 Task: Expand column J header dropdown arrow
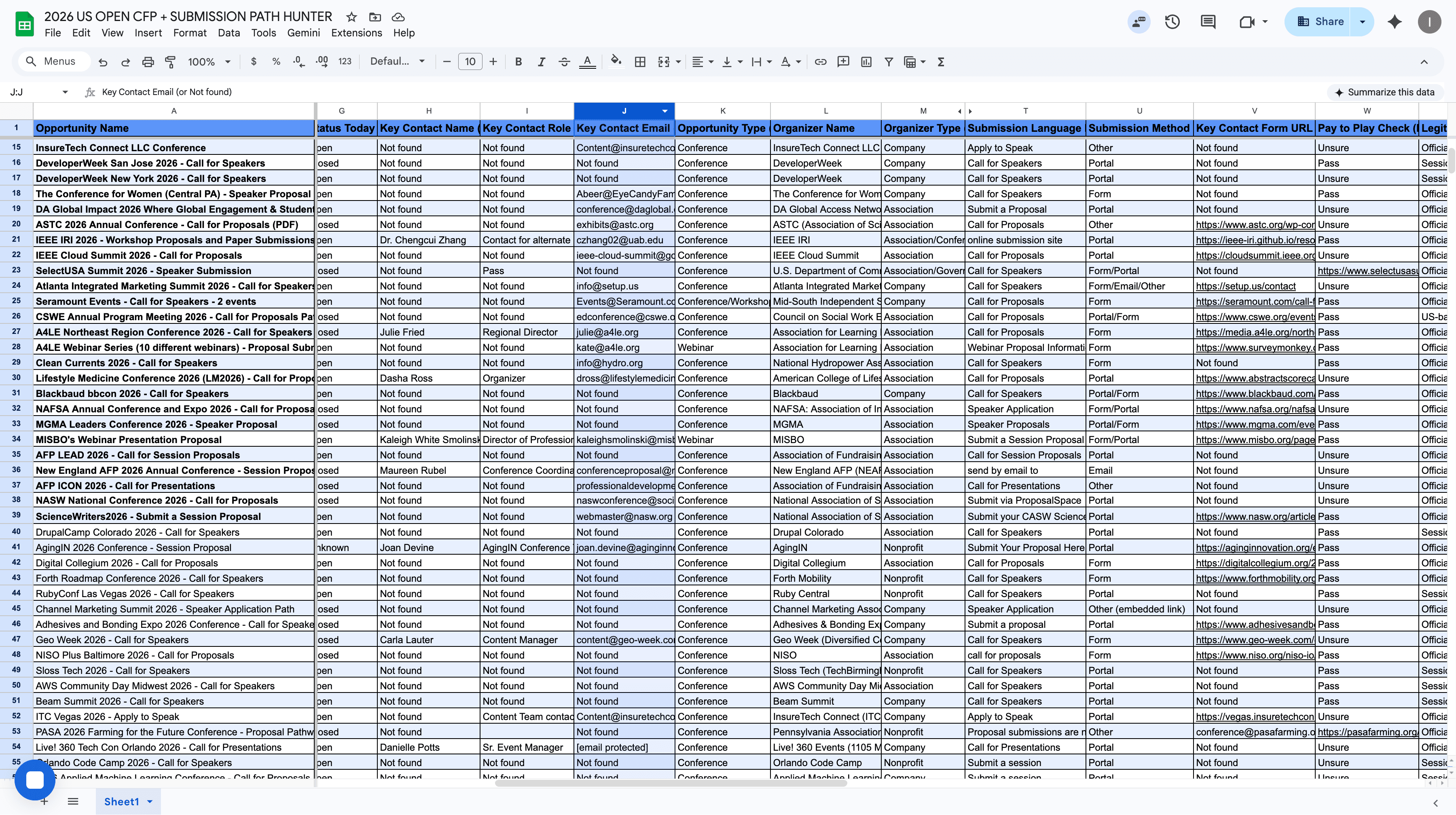click(x=665, y=111)
